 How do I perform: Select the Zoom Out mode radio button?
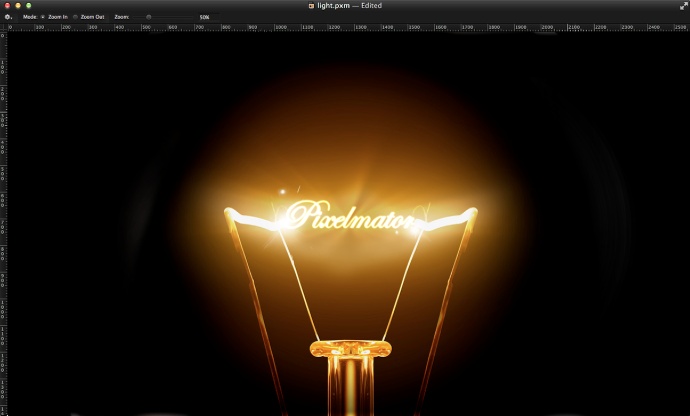75,17
